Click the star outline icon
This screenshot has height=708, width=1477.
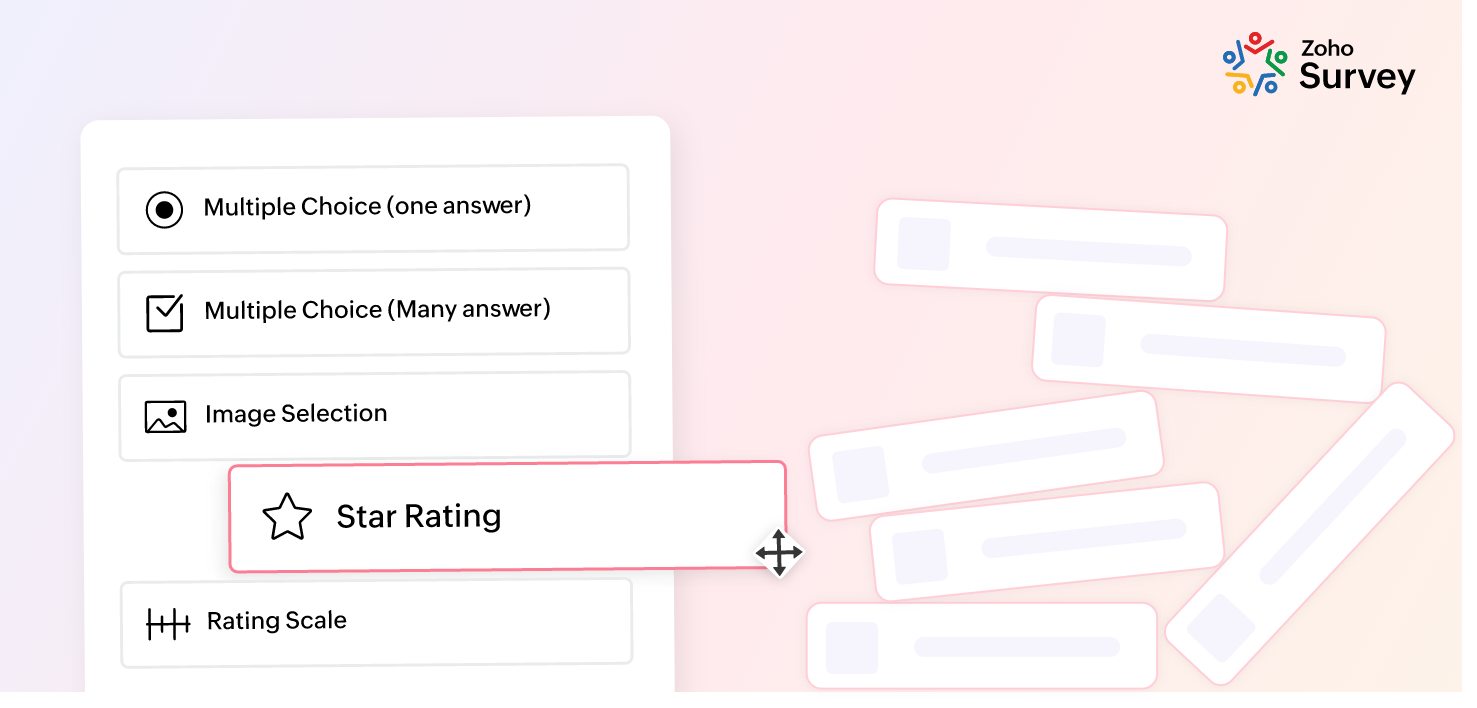[x=287, y=517]
